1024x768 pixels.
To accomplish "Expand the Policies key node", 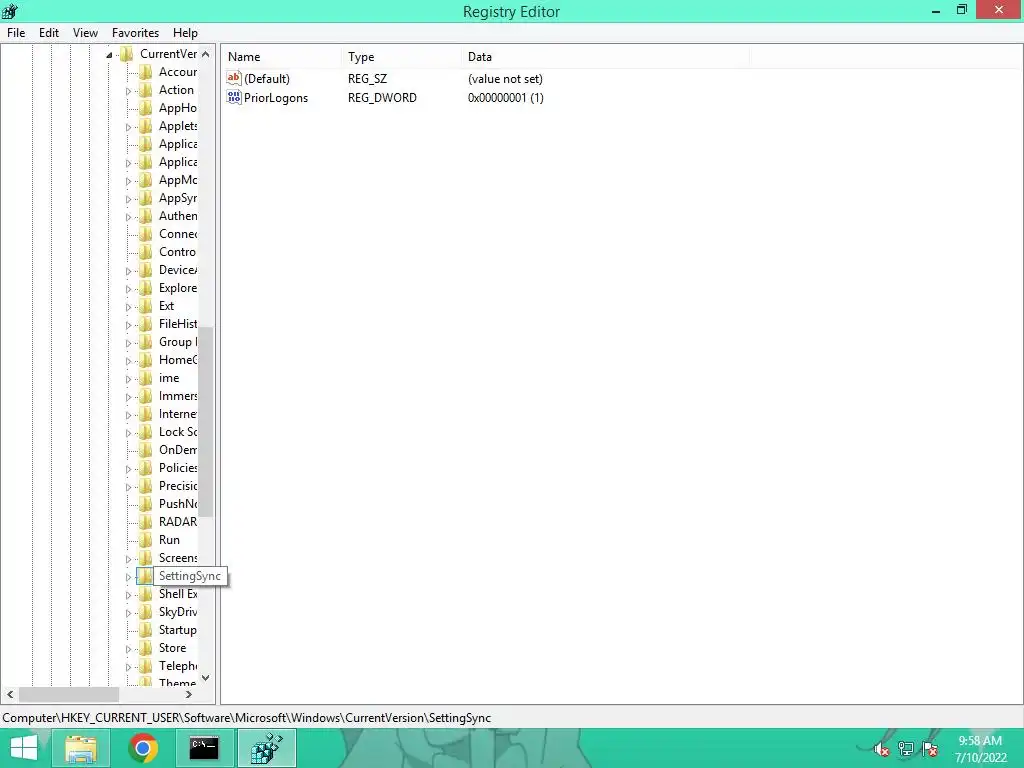I will (128, 469).
